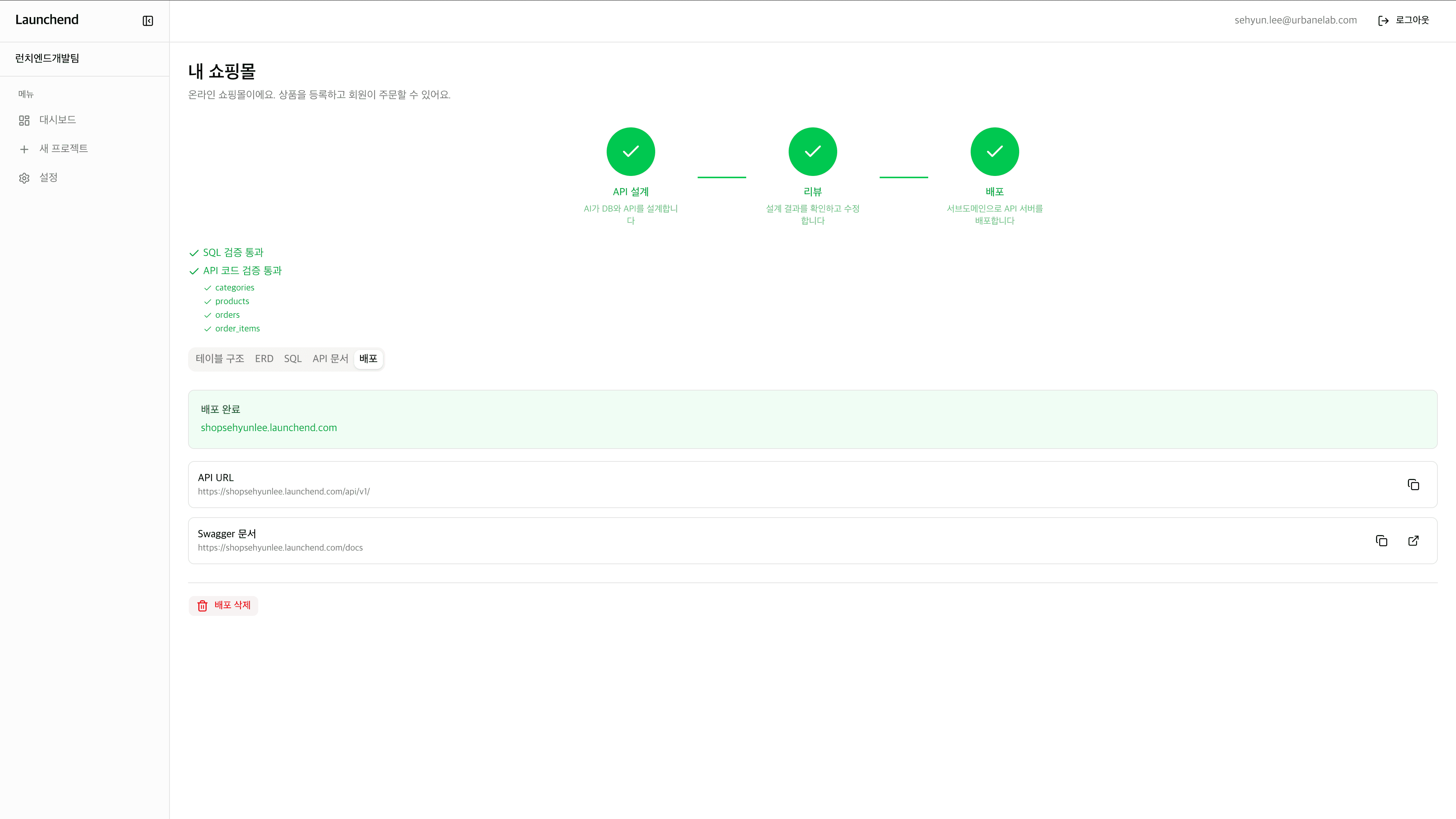Viewport: 1456px width, 819px height.
Task: Open 새 프로젝트 in the sidebar
Action: (x=85, y=149)
